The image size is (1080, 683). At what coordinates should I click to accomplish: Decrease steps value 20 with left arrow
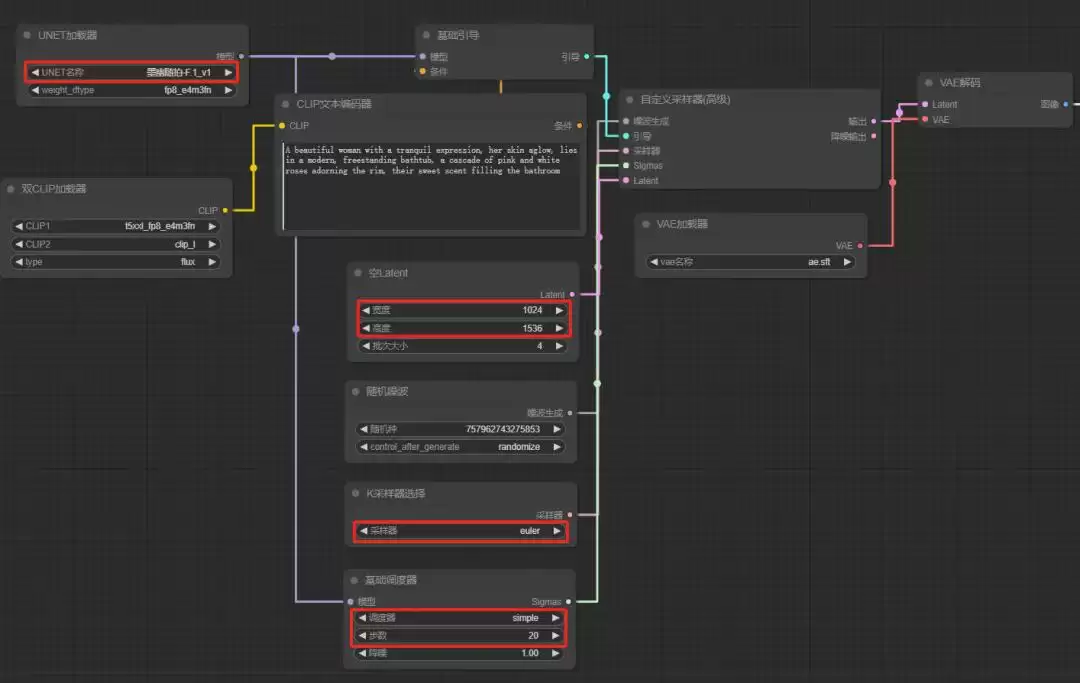(x=362, y=635)
